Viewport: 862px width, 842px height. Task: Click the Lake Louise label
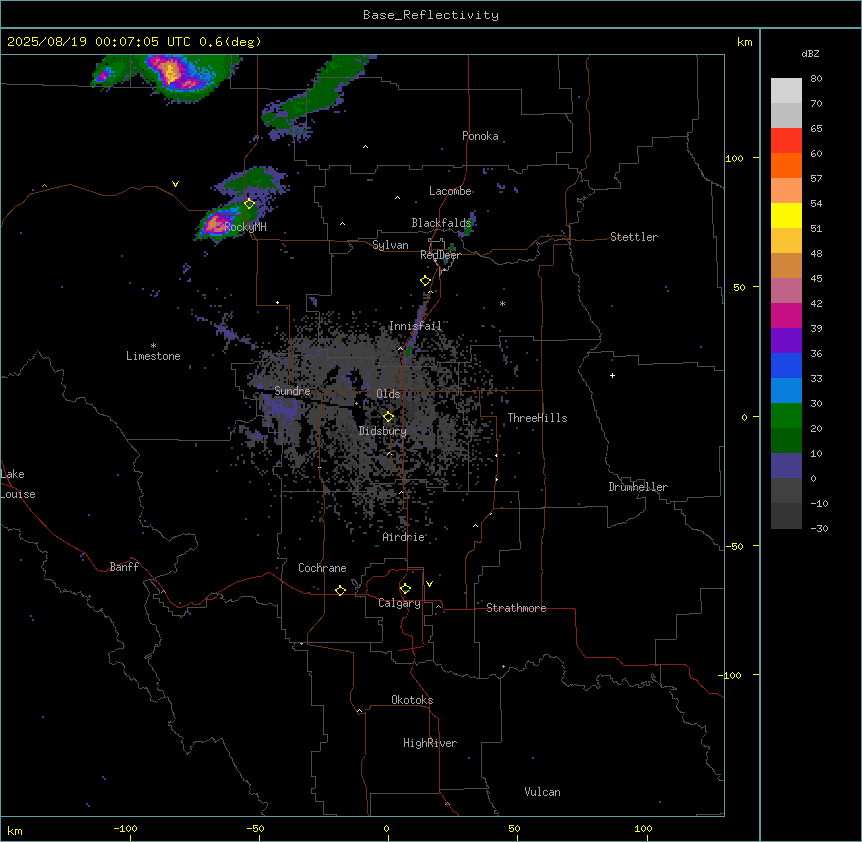[x=18, y=484]
